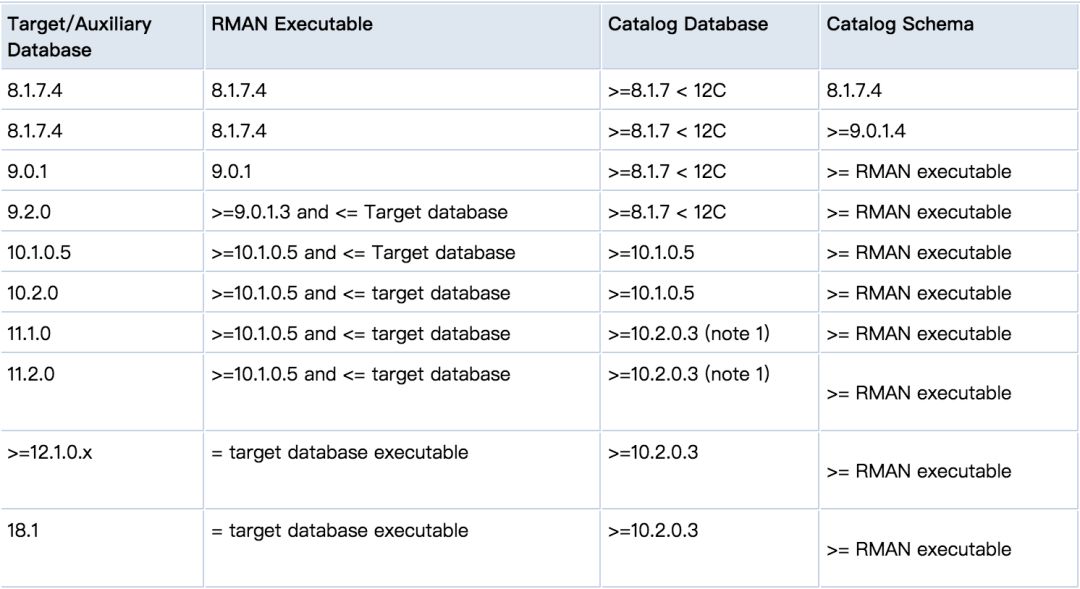Select Catalog Database cell in 9.2.0 row
This screenshot has width=1080, height=589.
coord(666,212)
